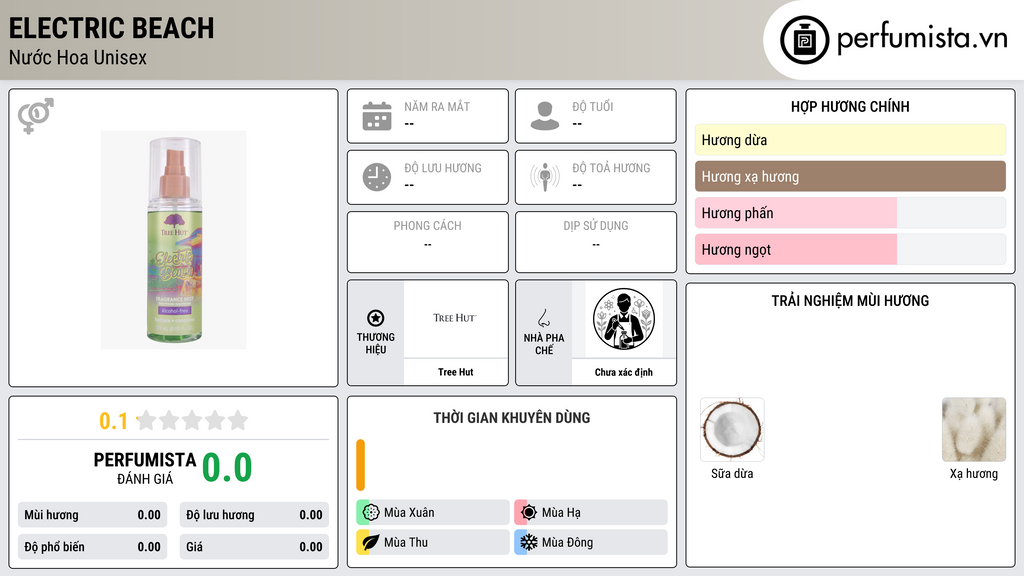
Task: Click the sillage icon for Độ toả hương
Action: click(x=545, y=177)
